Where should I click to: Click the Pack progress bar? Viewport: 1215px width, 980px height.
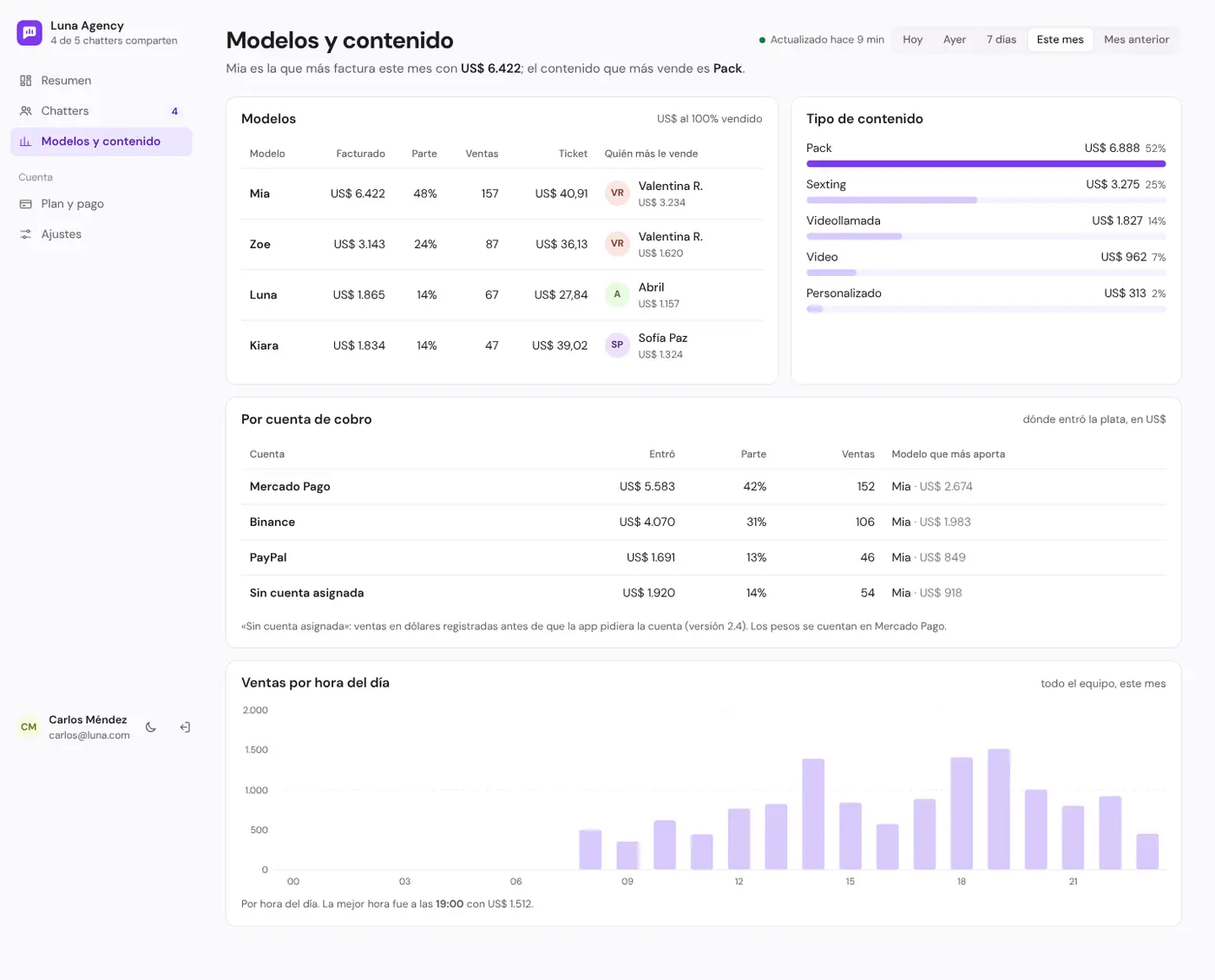986,163
